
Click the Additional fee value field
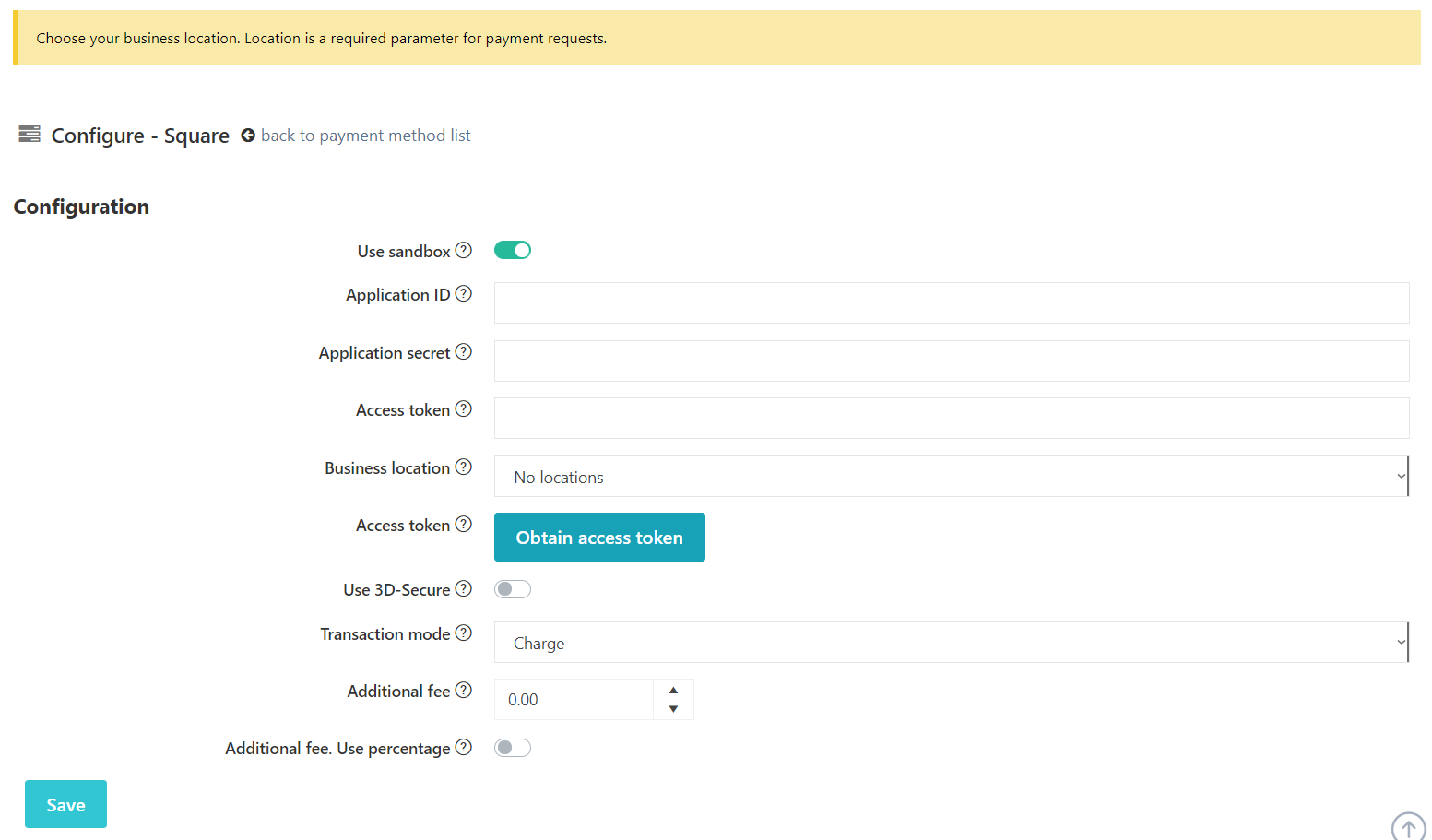[x=574, y=700]
